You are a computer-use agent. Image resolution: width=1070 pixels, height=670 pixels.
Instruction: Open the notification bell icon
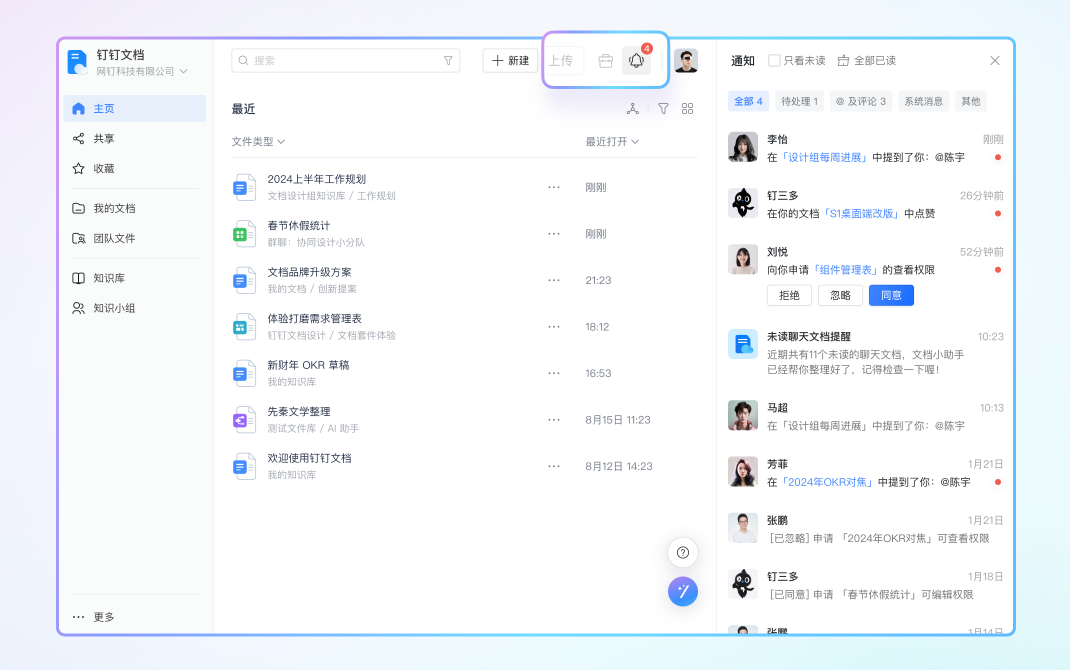coord(636,61)
